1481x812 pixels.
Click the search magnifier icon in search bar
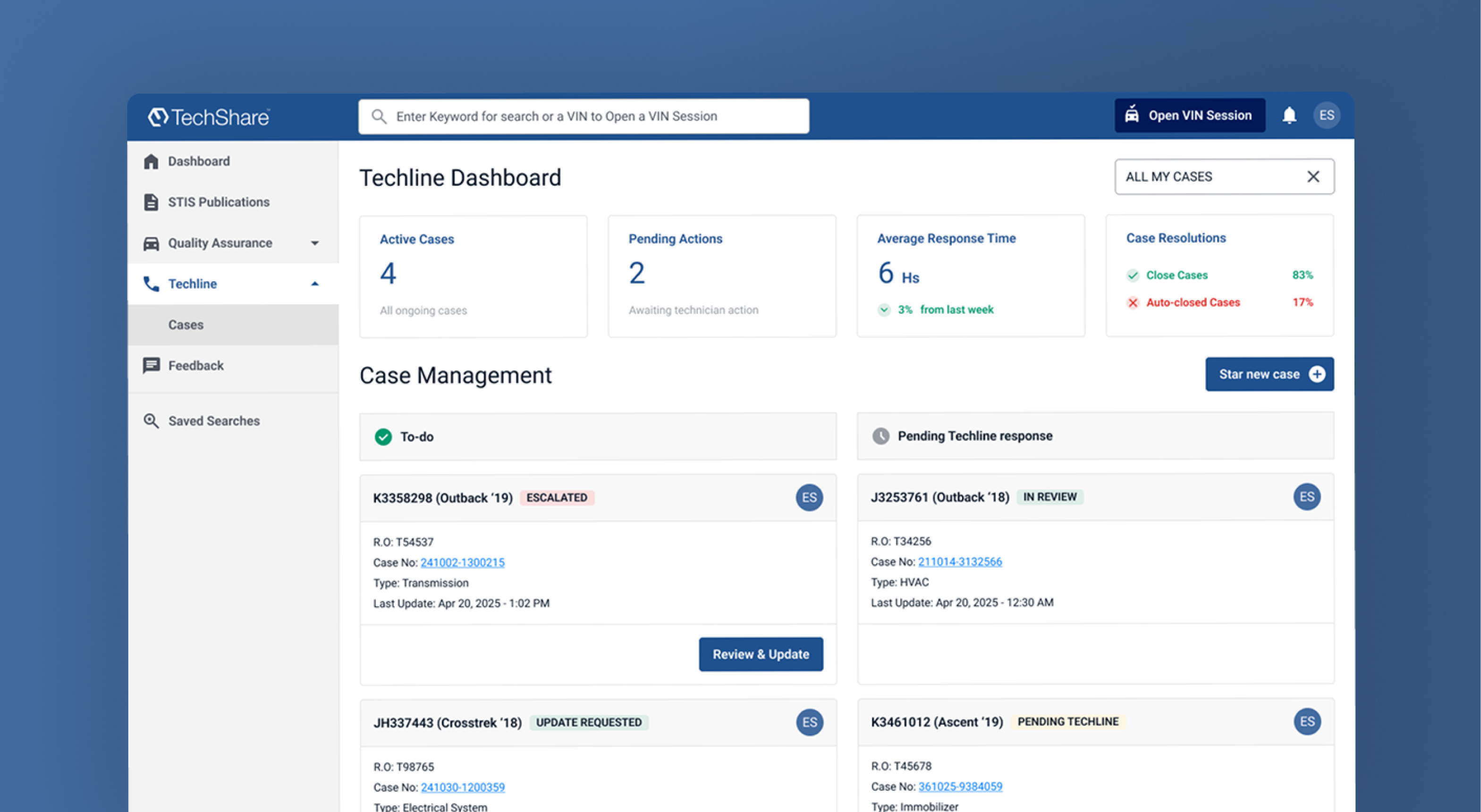pos(379,117)
